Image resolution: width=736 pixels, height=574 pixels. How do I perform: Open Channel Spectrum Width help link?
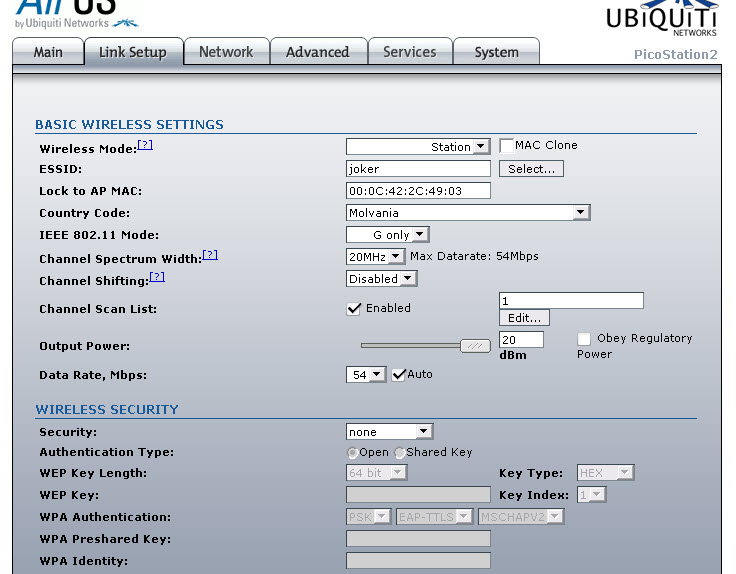210,255
